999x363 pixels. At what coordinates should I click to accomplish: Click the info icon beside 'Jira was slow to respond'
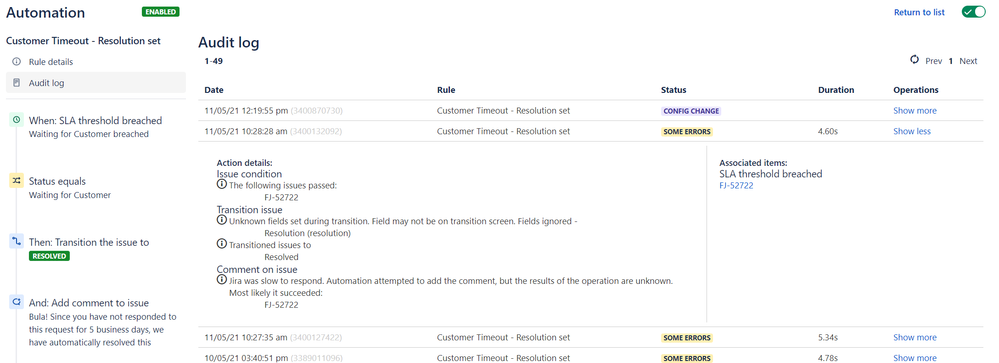tap(222, 280)
